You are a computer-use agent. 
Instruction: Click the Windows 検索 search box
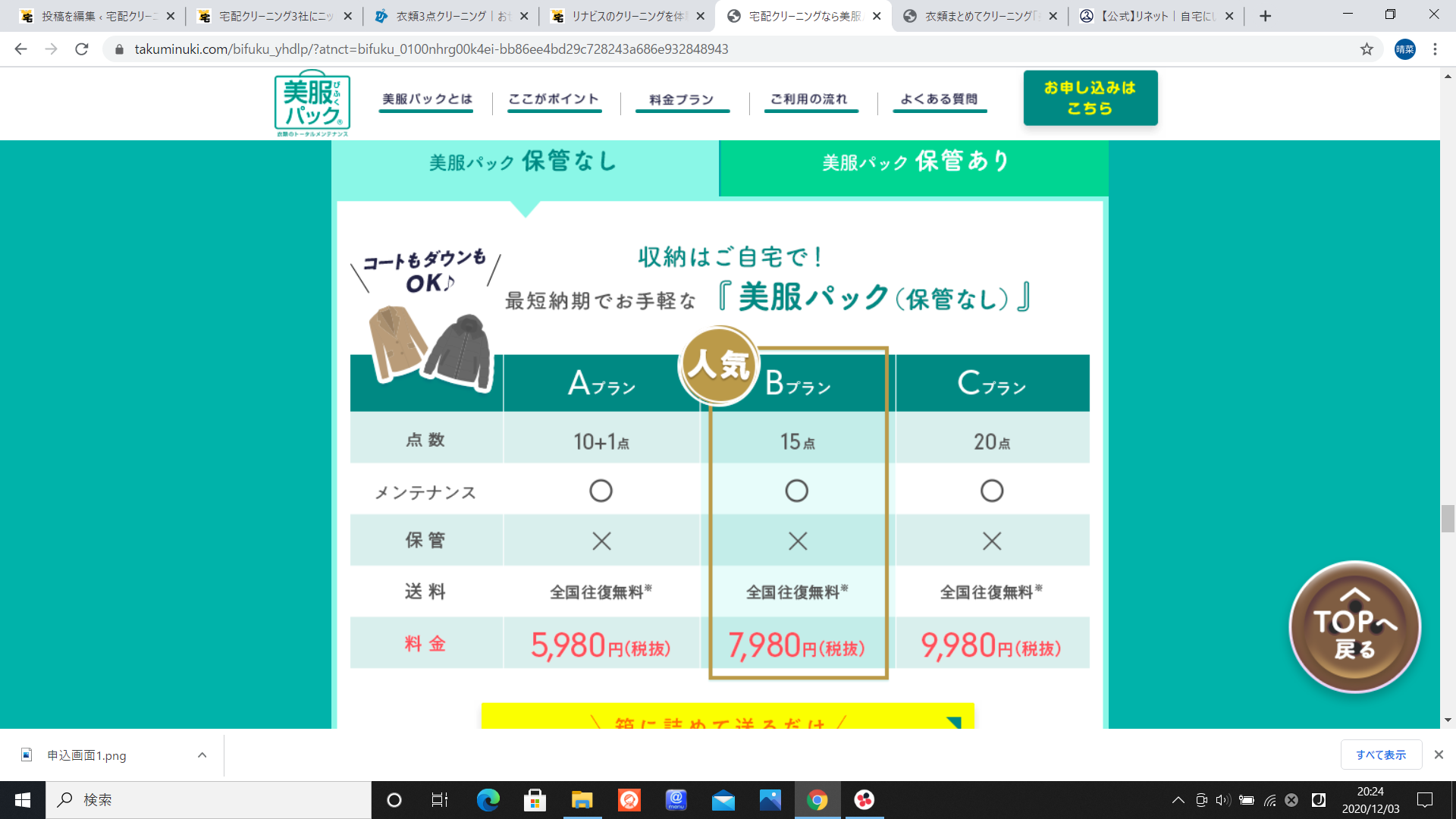pyautogui.click(x=209, y=800)
